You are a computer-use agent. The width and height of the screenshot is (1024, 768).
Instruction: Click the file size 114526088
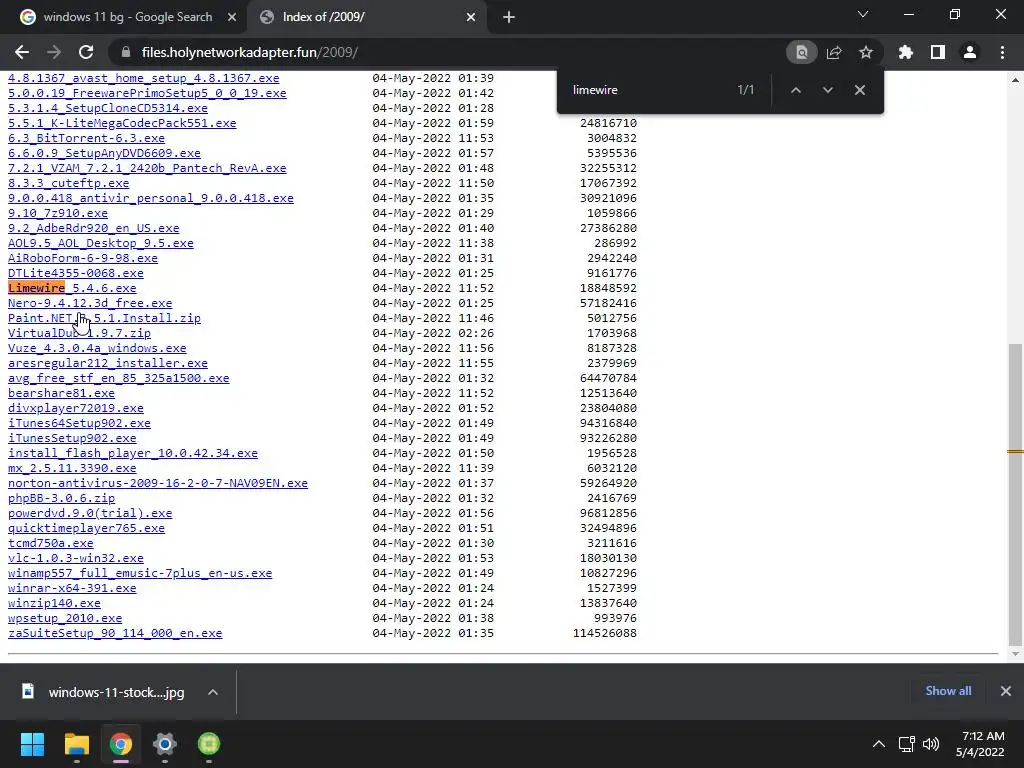(x=605, y=633)
